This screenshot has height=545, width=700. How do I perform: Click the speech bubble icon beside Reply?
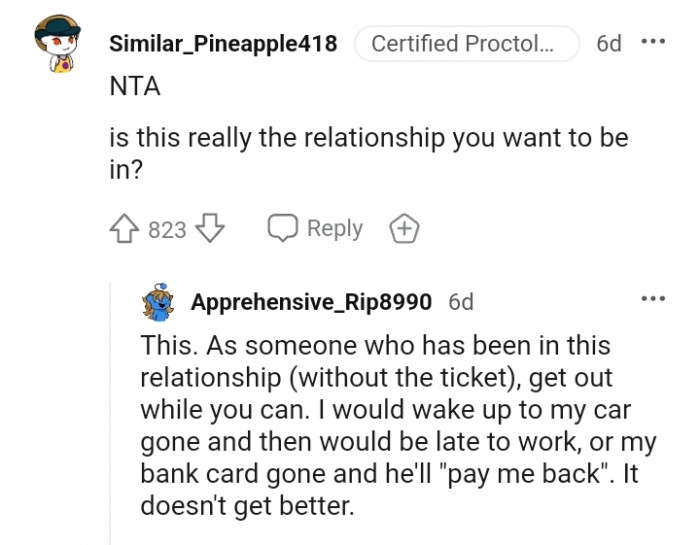pyautogui.click(x=282, y=228)
